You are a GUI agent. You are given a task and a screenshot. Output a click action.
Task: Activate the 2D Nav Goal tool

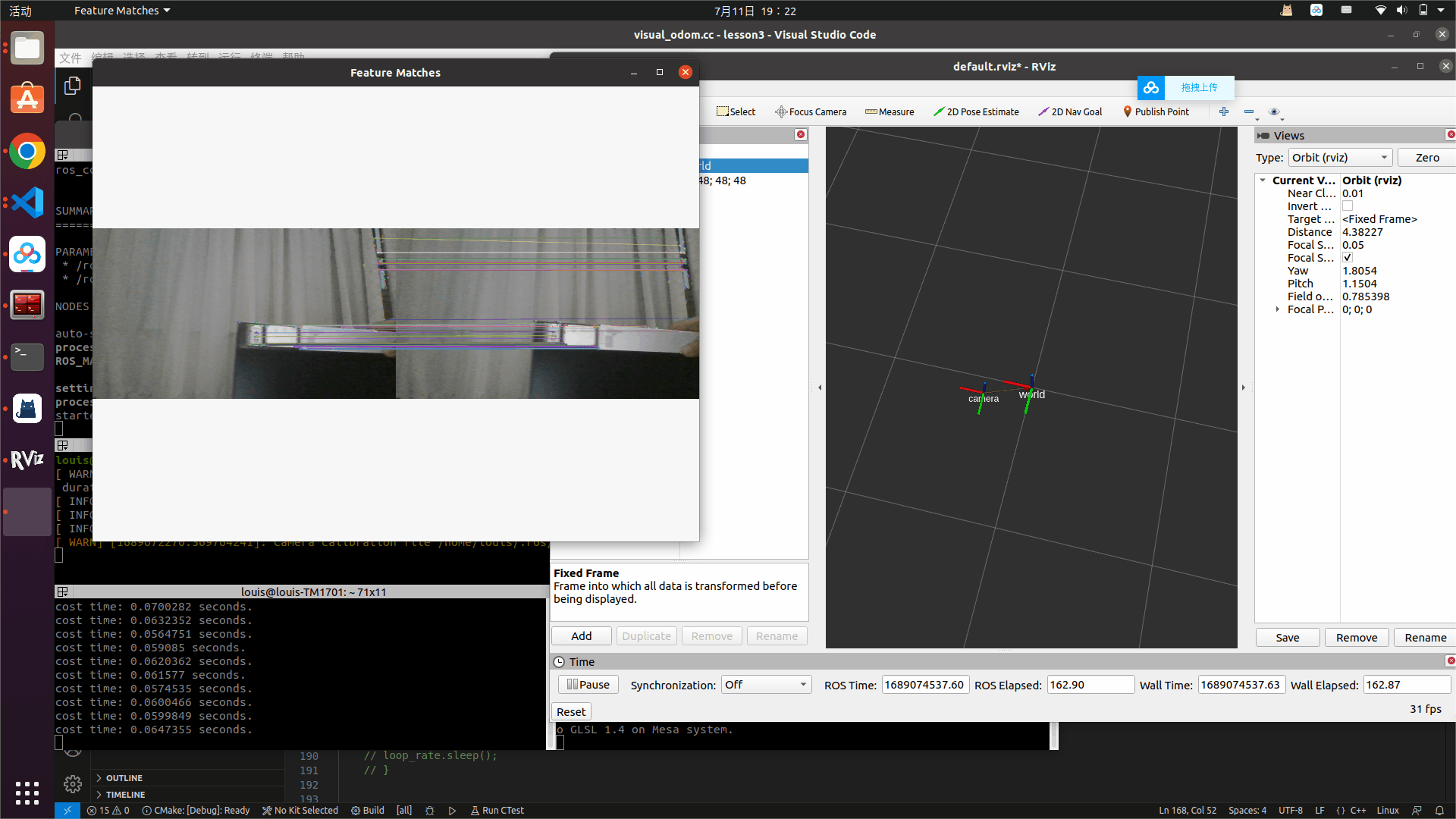click(1070, 111)
